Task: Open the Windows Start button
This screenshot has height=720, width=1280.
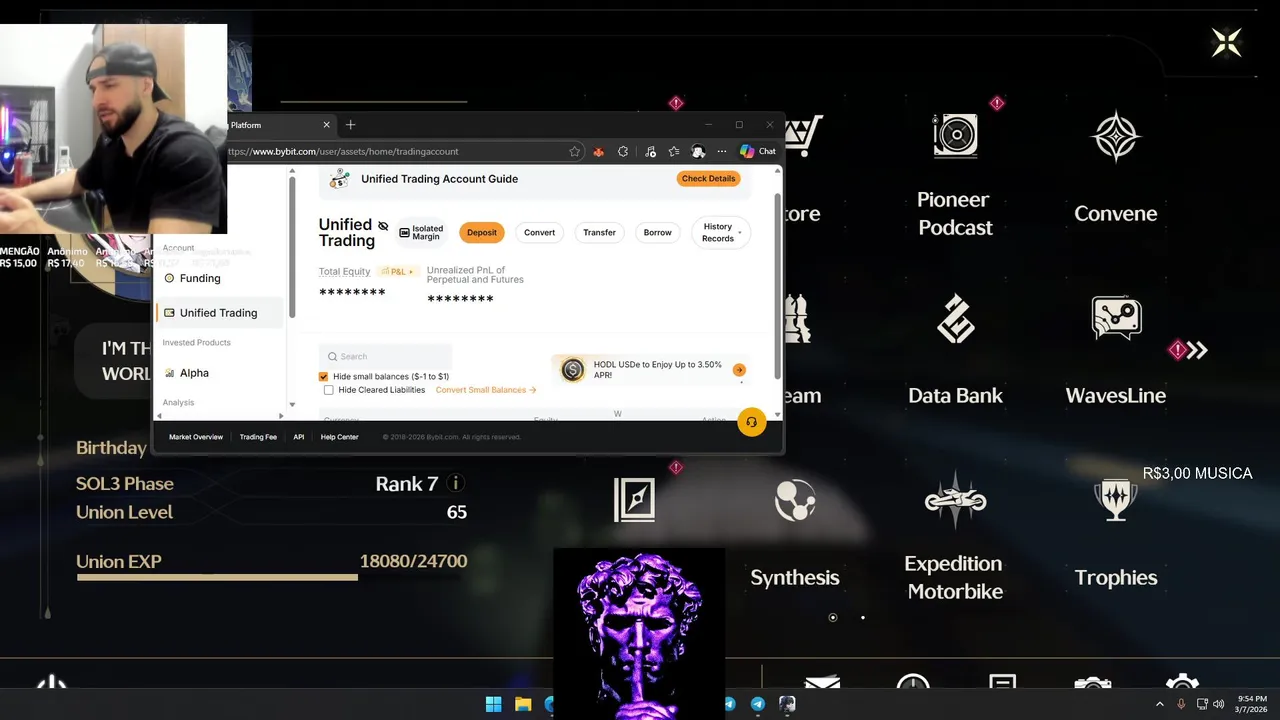Action: pyautogui.click(x=494, y=704)
